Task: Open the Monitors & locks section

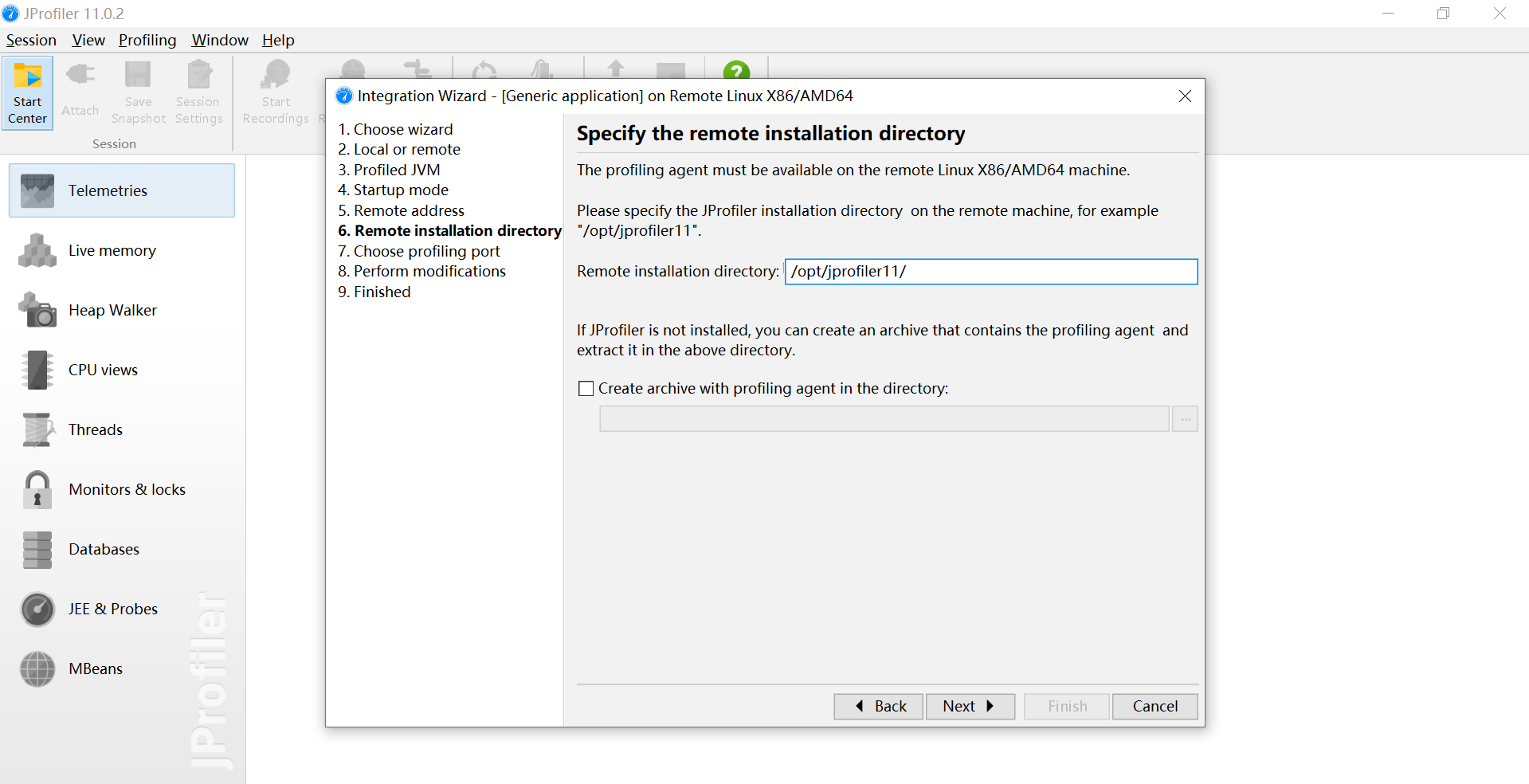Action: click(122, 489)
